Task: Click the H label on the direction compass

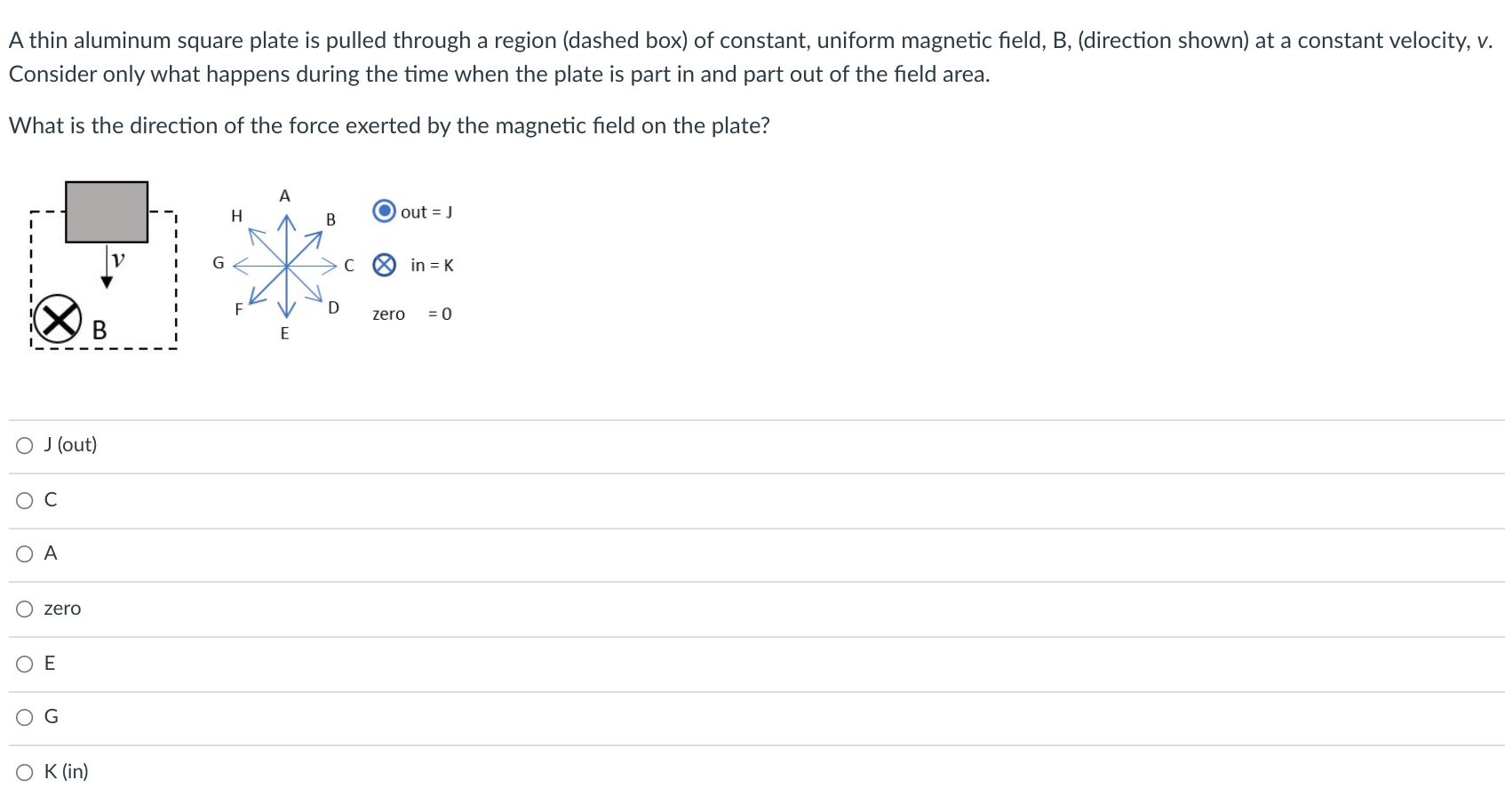Action: point(236,216)
